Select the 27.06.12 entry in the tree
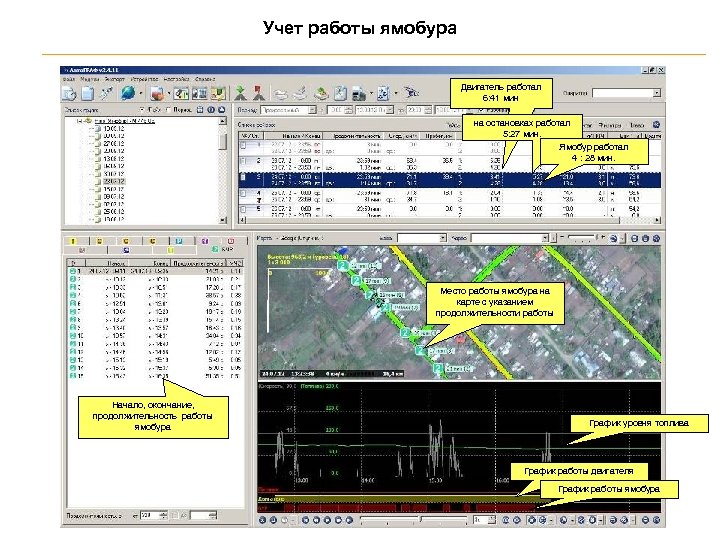The height and width of the screenshot is (540, 720). (x=113, y=144)
